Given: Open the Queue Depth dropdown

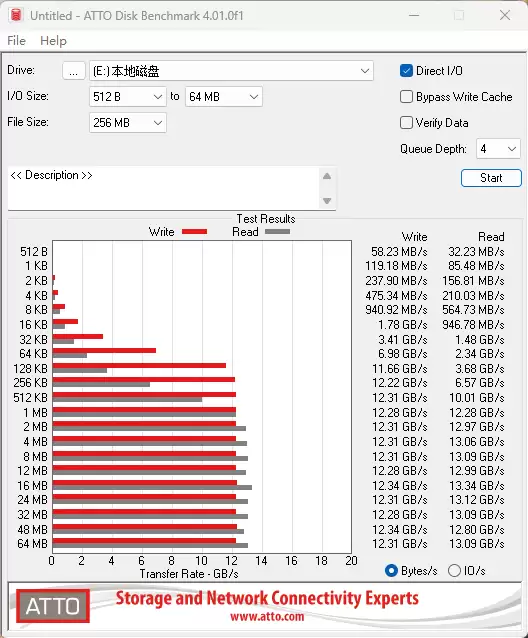Looking at the screenshot, I should click(x=498, y=149).
